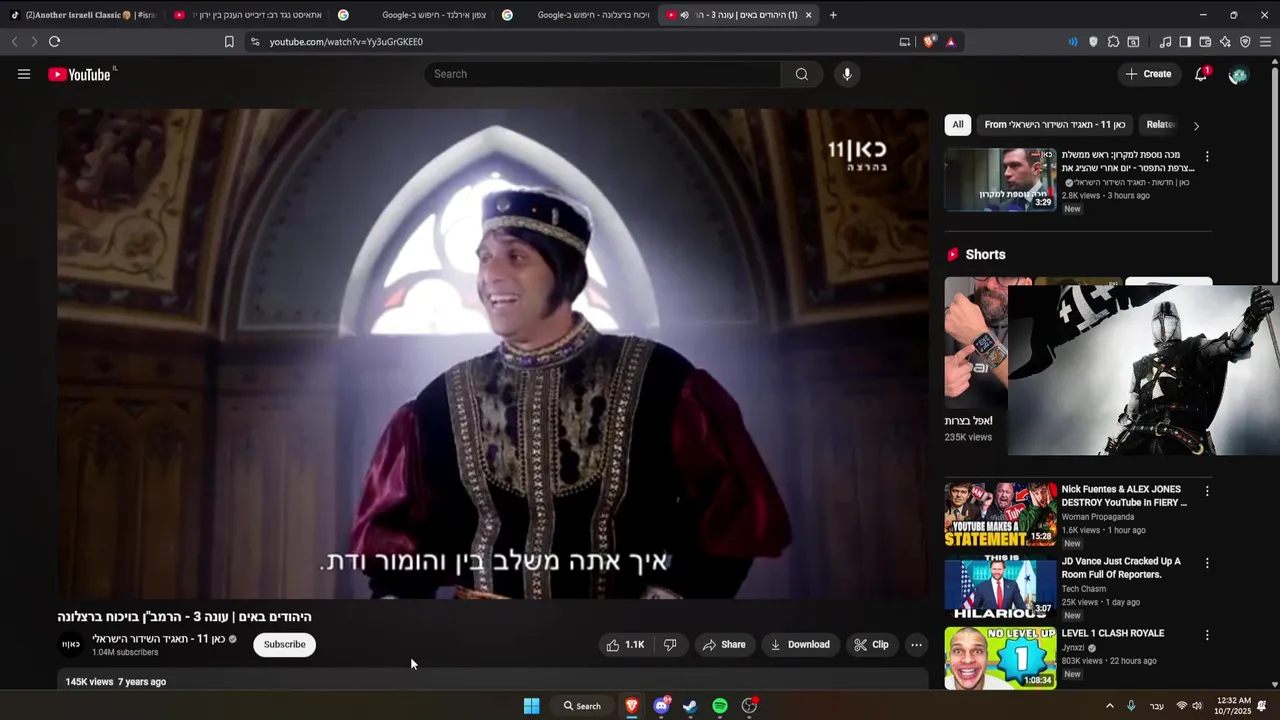Select the All filter chip

tap(958, 125)
